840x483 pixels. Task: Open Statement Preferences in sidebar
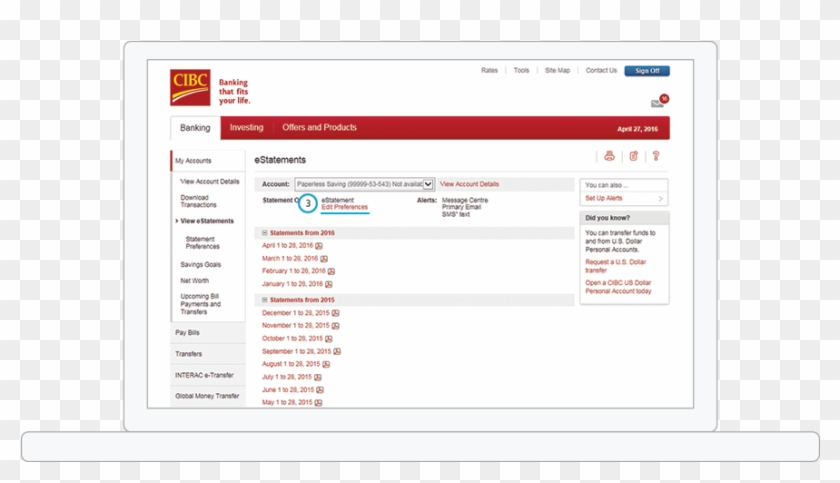[202, 243]
